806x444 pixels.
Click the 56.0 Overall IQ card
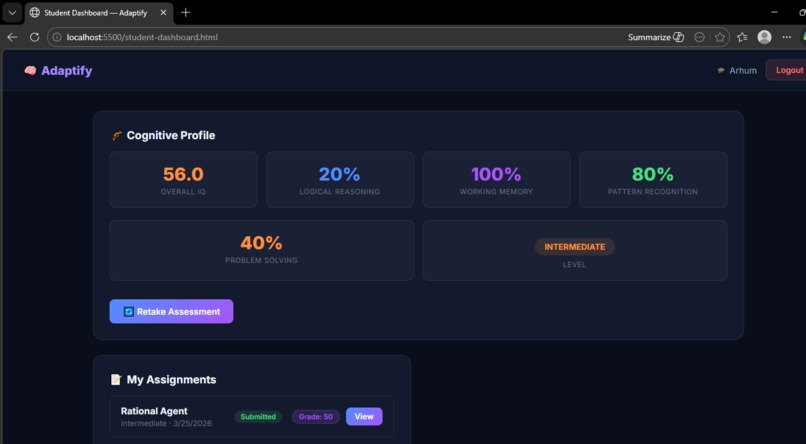(184, 179)
